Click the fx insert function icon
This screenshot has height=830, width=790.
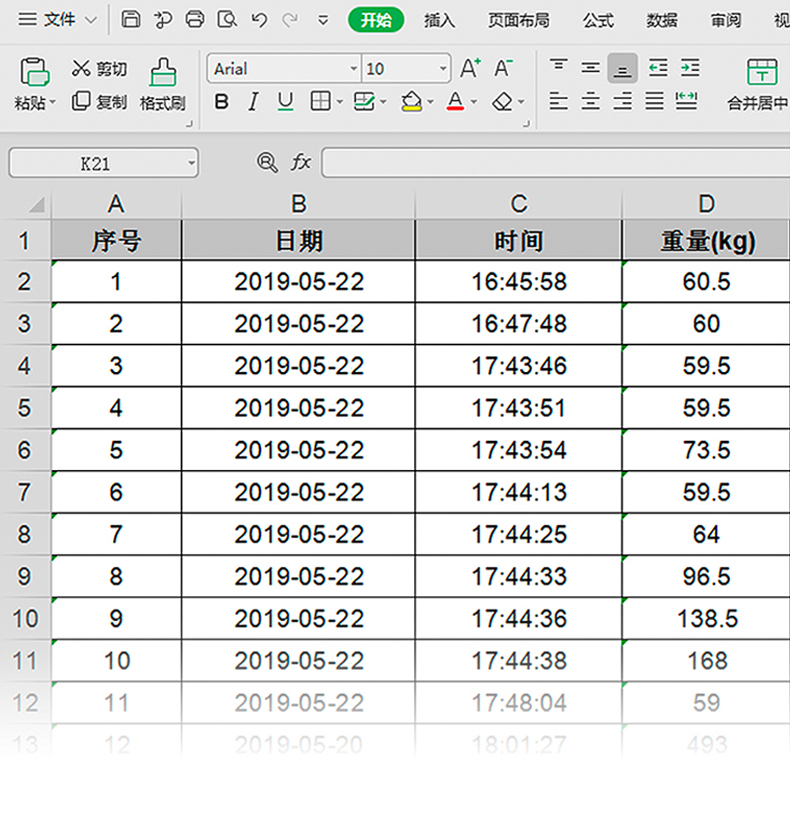(300, 162)
